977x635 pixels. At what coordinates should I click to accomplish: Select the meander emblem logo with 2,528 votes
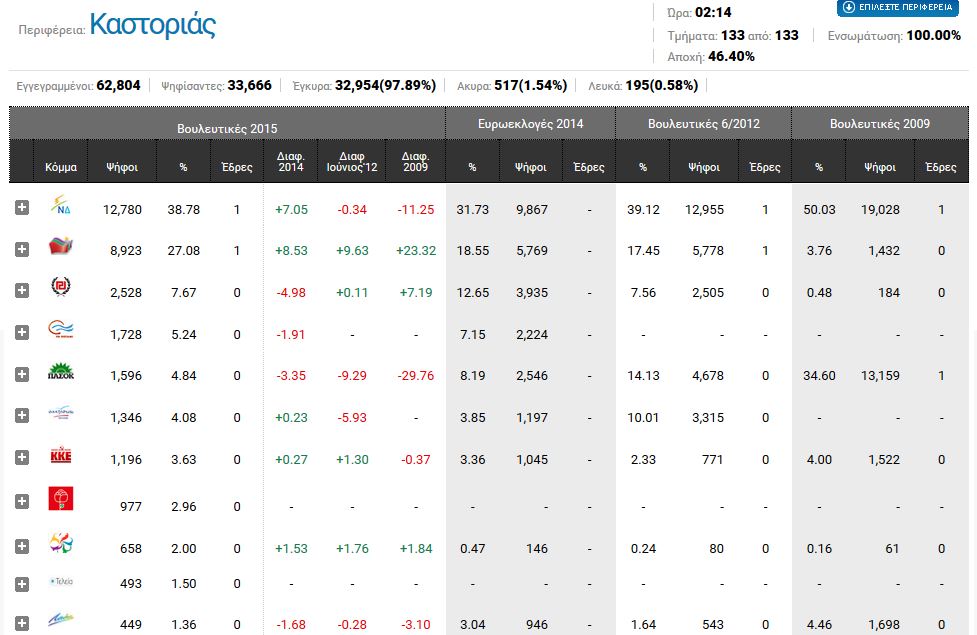(61, 290)
